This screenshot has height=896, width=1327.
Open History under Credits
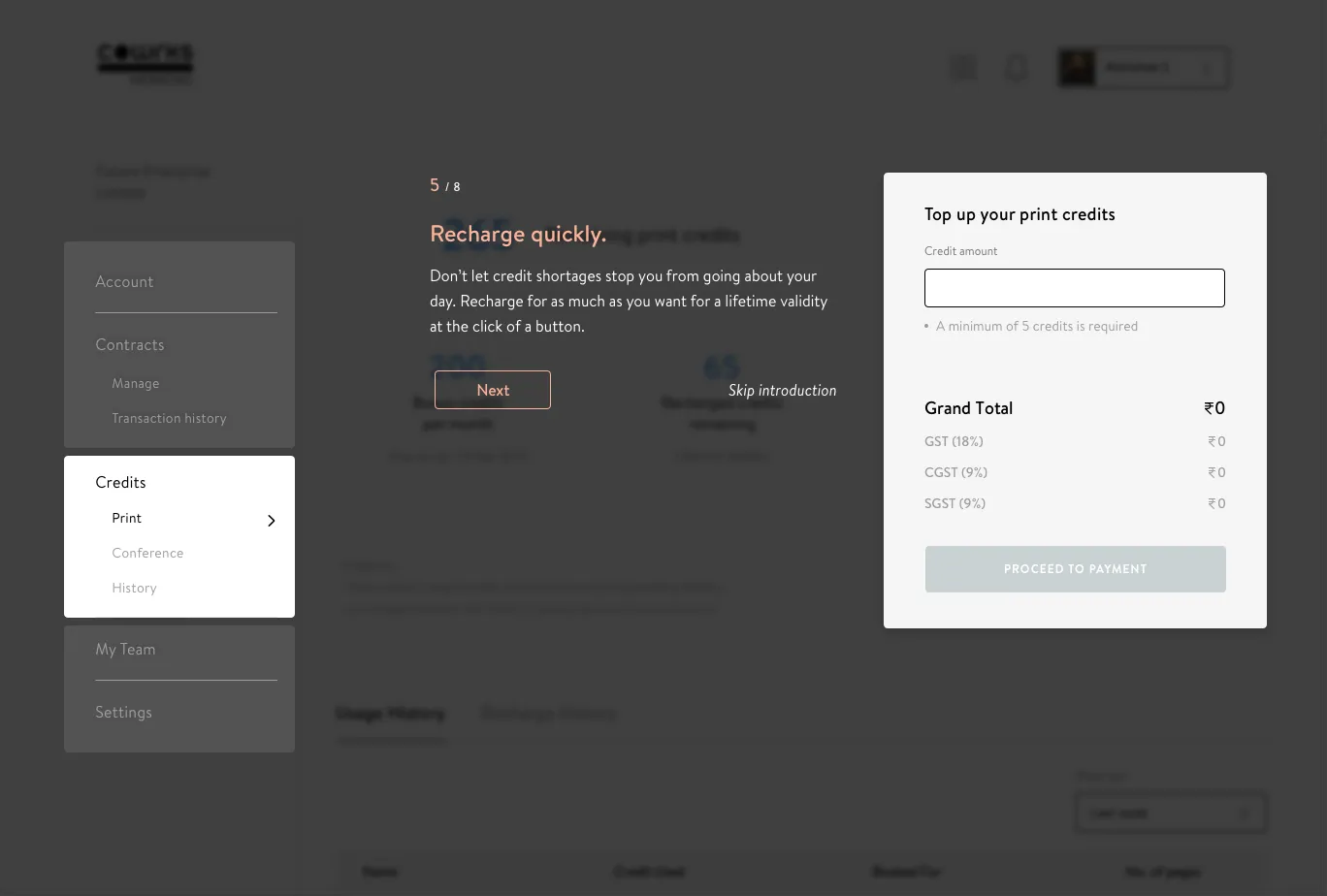(134, 589)
